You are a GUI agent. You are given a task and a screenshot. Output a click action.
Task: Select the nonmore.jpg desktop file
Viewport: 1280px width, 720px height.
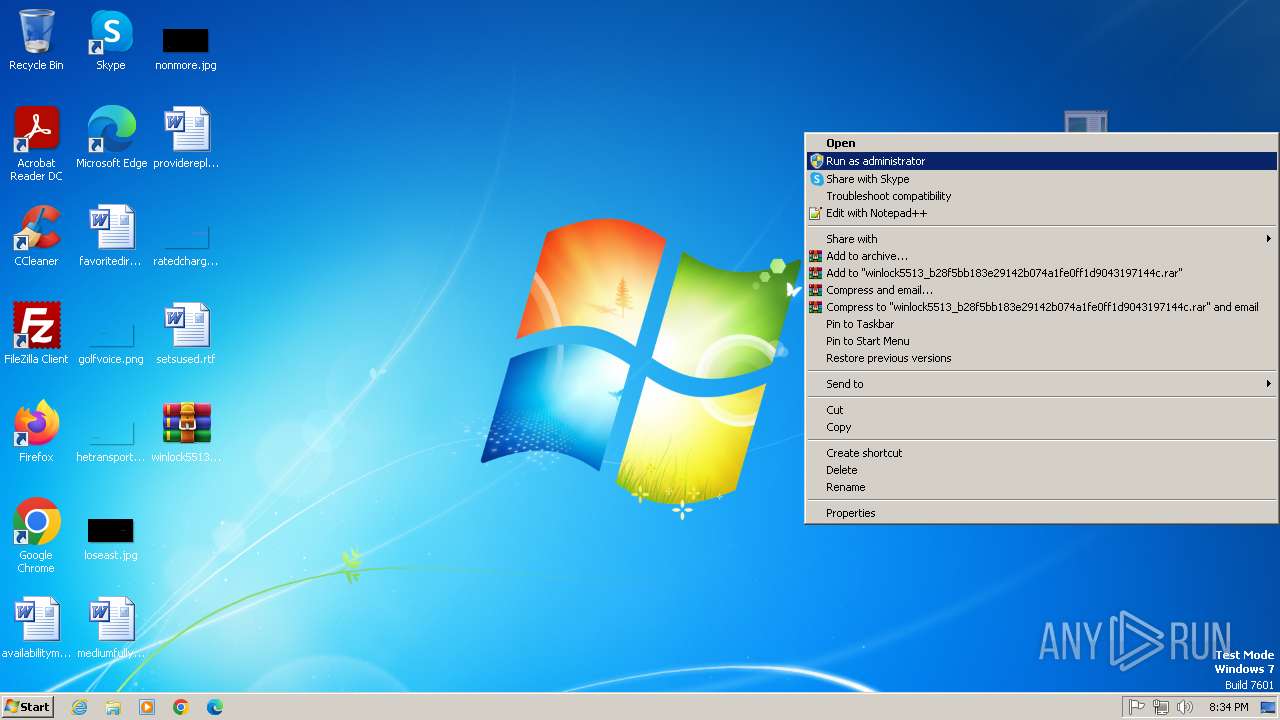[x=185, y=48]
